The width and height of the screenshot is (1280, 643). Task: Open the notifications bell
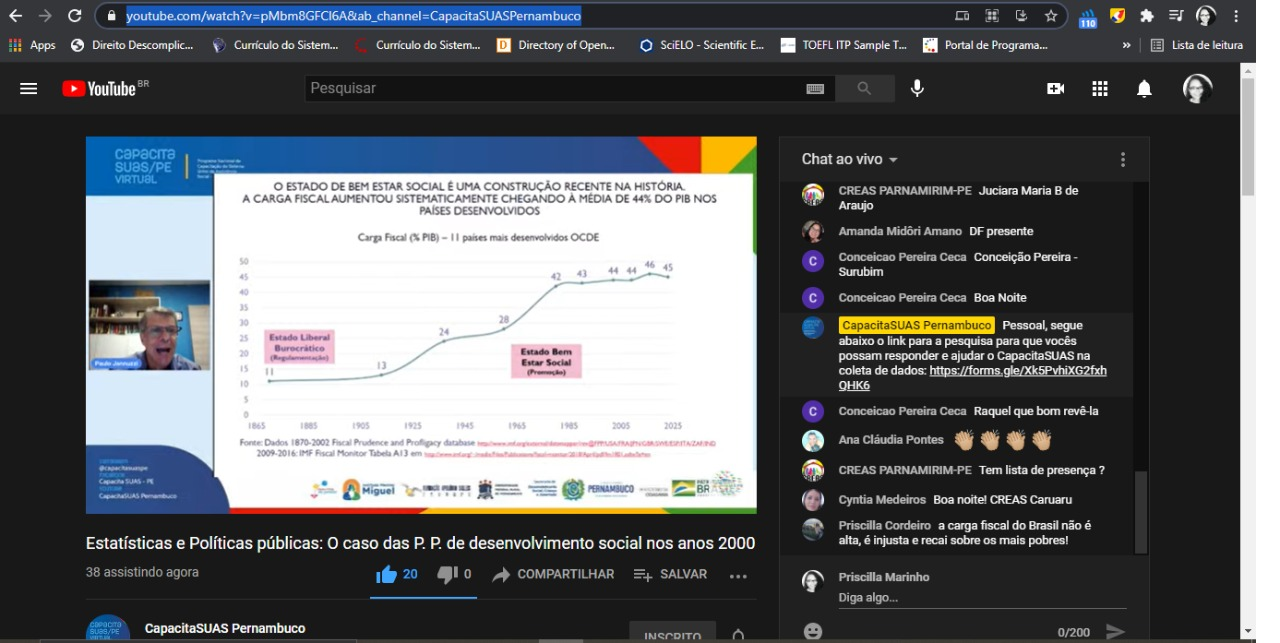tap(1144, 88)
